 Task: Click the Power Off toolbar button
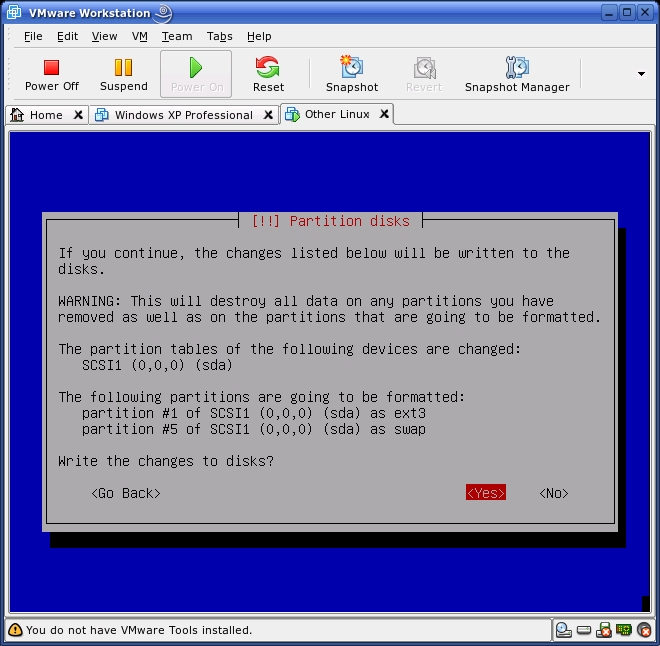point(52,75)
